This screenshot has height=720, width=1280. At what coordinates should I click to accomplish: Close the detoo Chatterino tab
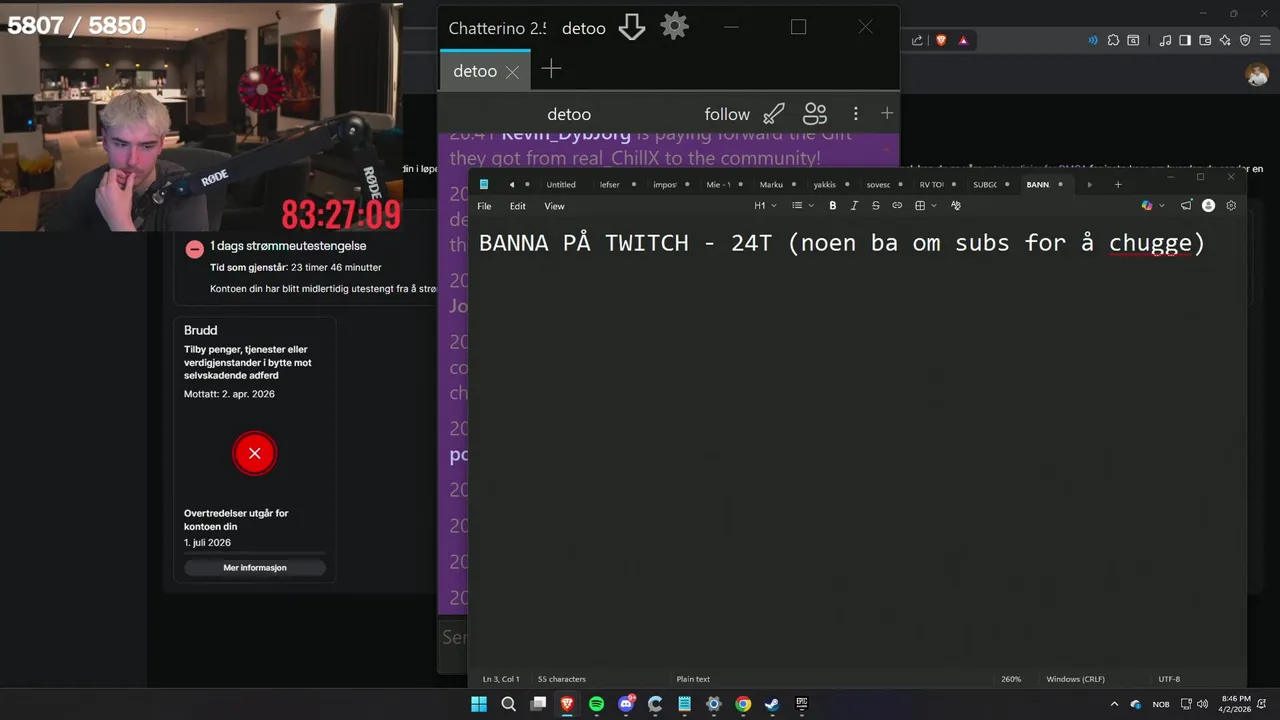click(512, 71)
